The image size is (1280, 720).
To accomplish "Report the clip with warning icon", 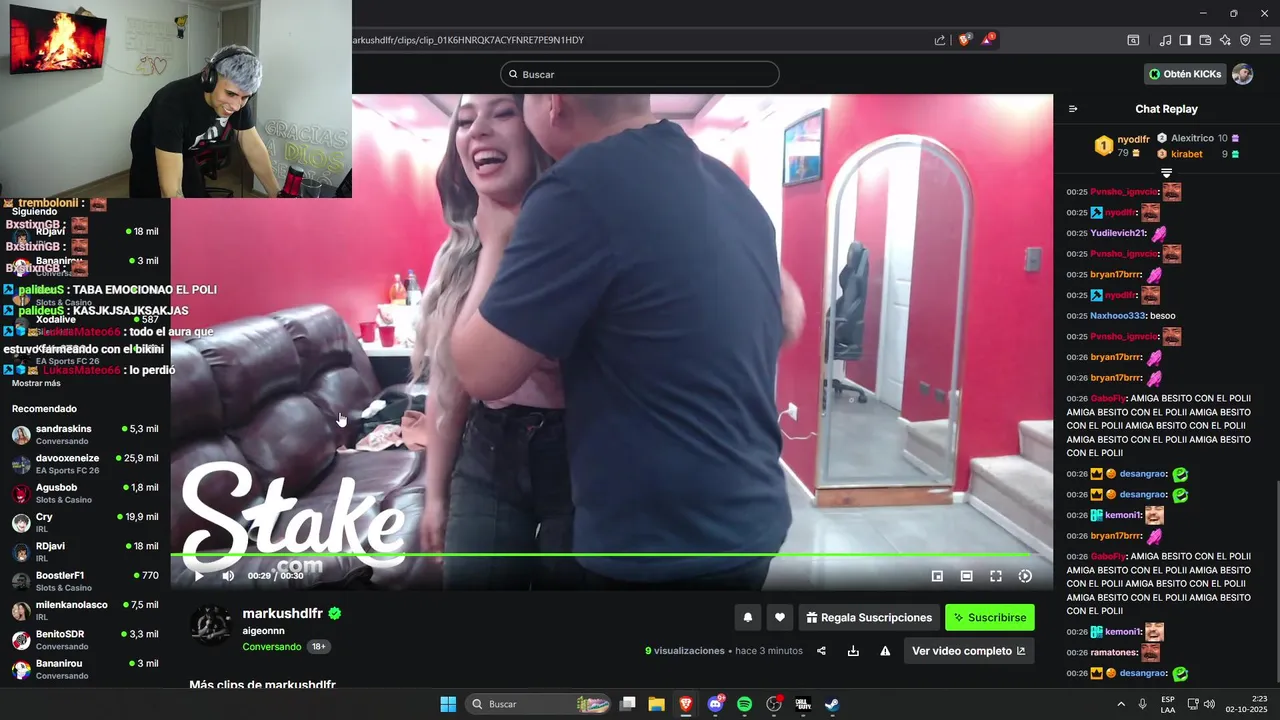I will (x=885, y=651).
